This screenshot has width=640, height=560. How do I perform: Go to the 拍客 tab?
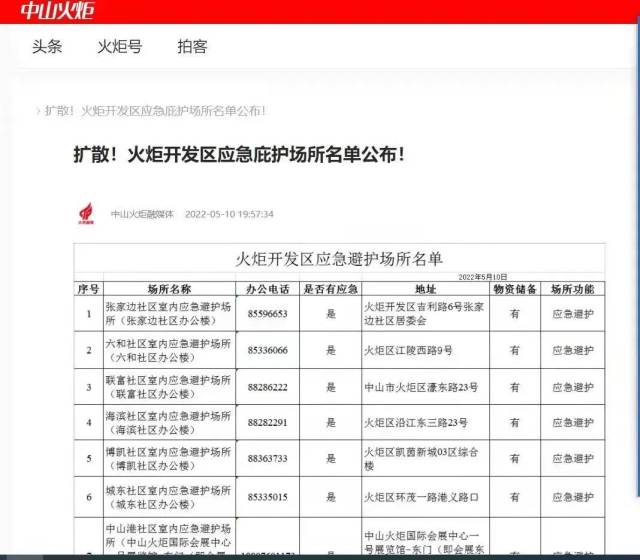pos(192,47)
